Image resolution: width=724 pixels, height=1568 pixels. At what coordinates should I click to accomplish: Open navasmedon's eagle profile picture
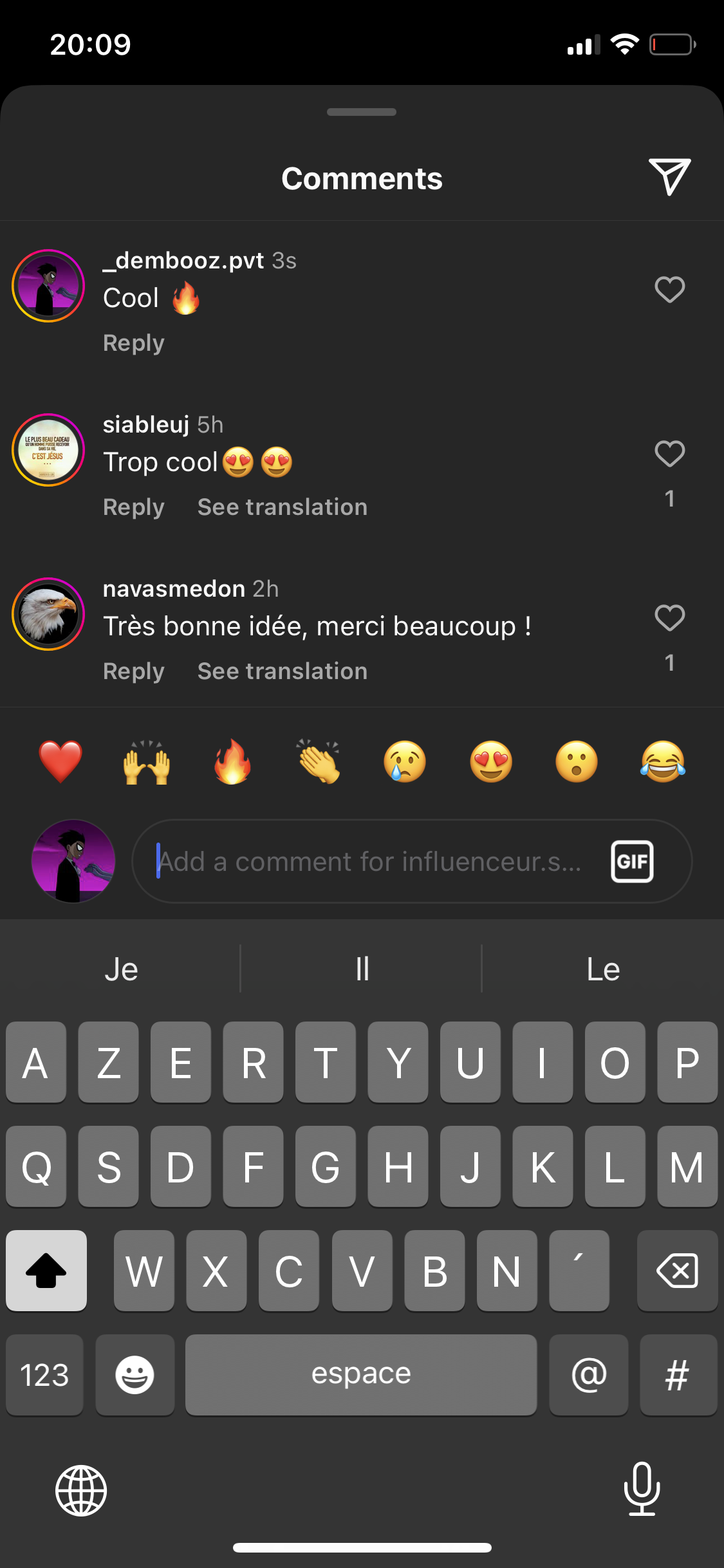tap(48, 614)
